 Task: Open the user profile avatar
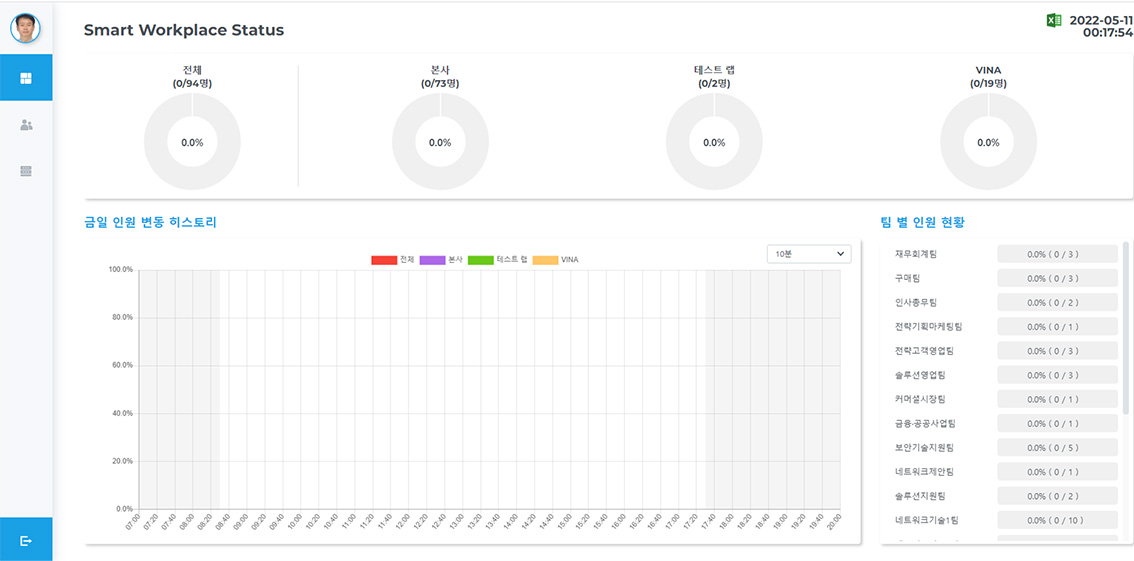click(x=26, y=28)
